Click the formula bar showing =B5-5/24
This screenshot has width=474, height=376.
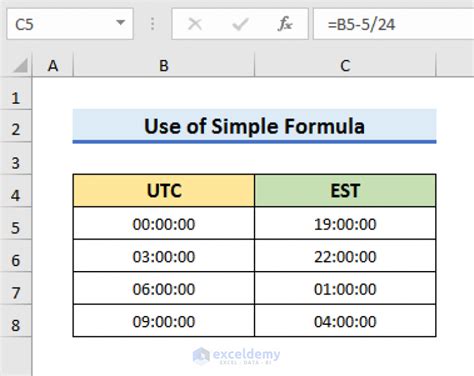(394, 24)
